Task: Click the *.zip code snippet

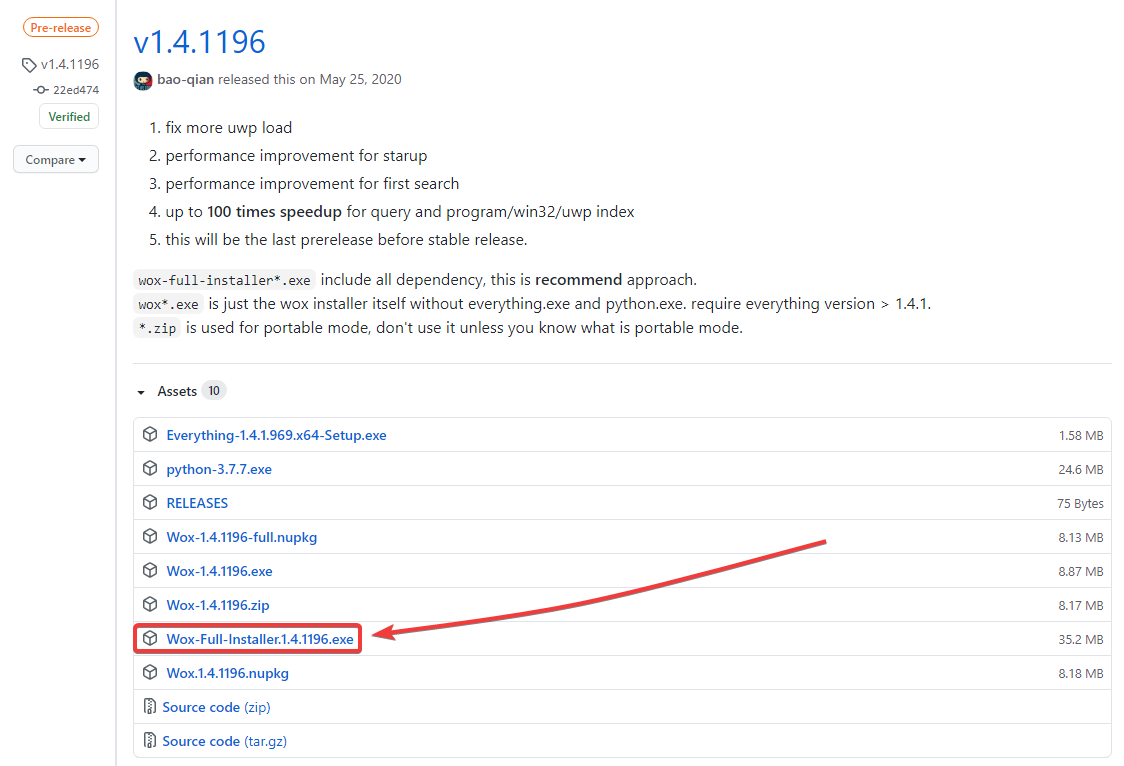Action: click(x=157, y=328)
